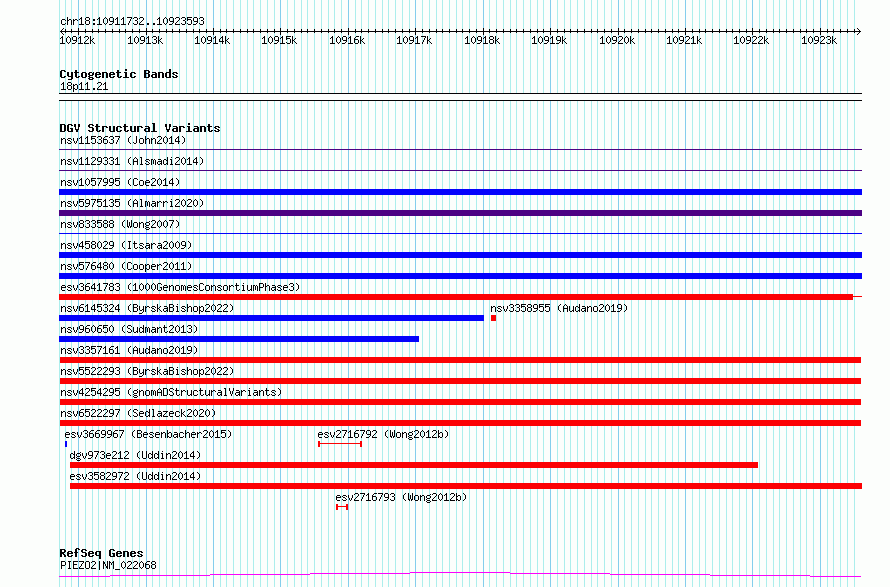Open esv3641783 (1000GenomesConsortiumPhase3) entry

(x=180, y=287)
